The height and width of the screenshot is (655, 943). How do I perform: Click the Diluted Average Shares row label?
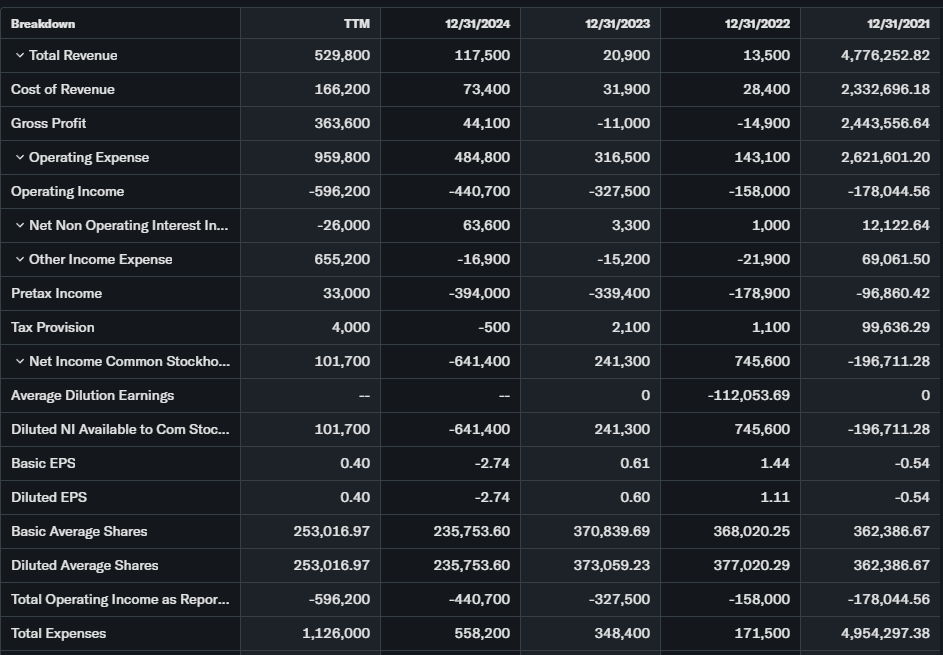[85, 565]
